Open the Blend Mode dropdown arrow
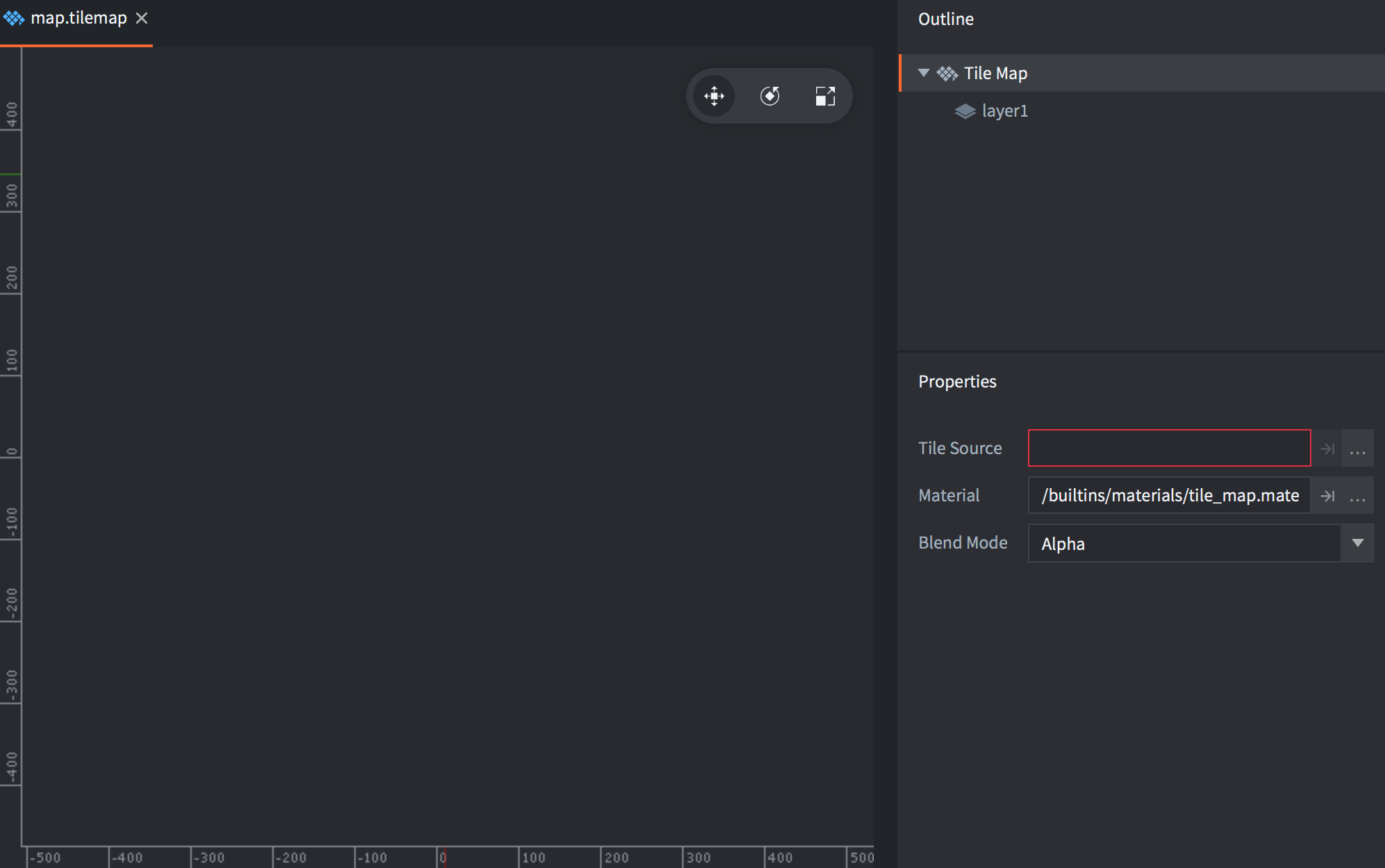Viewport: 1385px width, 868px height. [1357, 543]
